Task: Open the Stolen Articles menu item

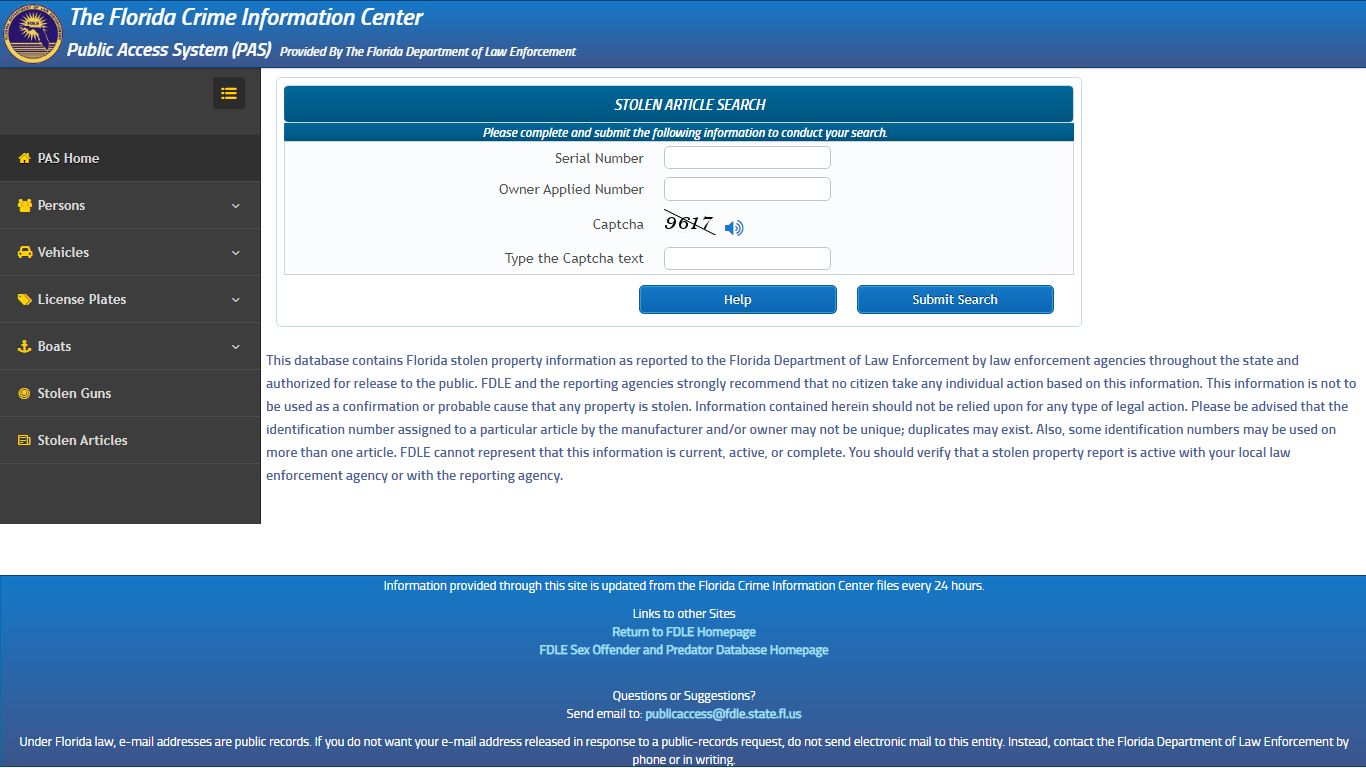Action: point(130,440)
